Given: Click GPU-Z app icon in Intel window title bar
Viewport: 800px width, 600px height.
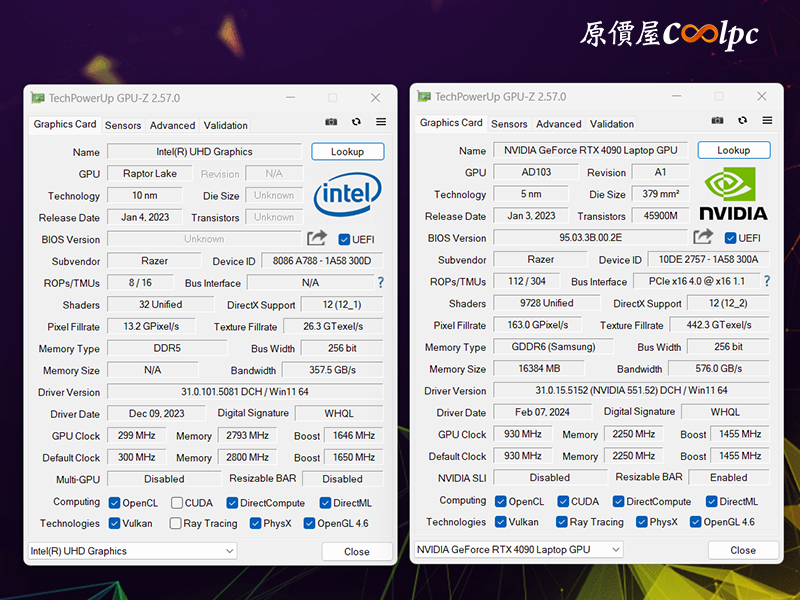Looking at the screenshot, I should pos(37,98).
